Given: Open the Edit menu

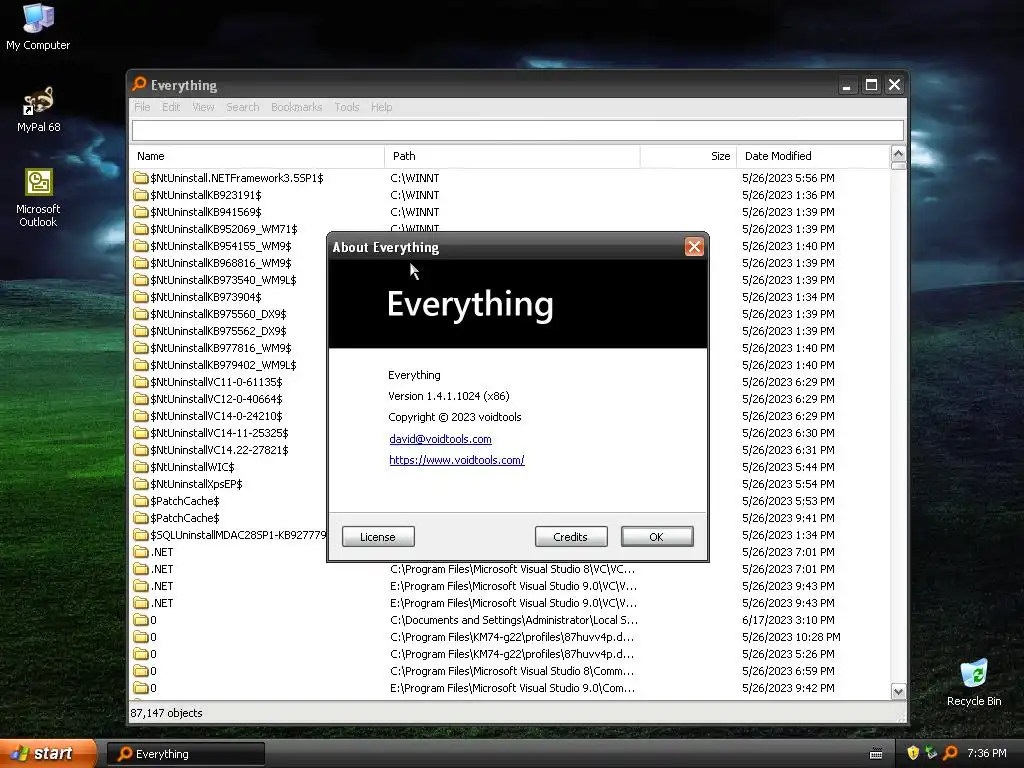Looking at the screenshot, I should (171, 107).
